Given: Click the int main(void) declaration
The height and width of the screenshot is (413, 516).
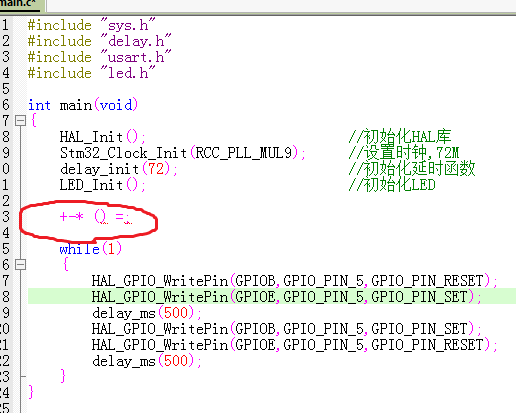Looking at the screenshot, I should click(83, 105).
